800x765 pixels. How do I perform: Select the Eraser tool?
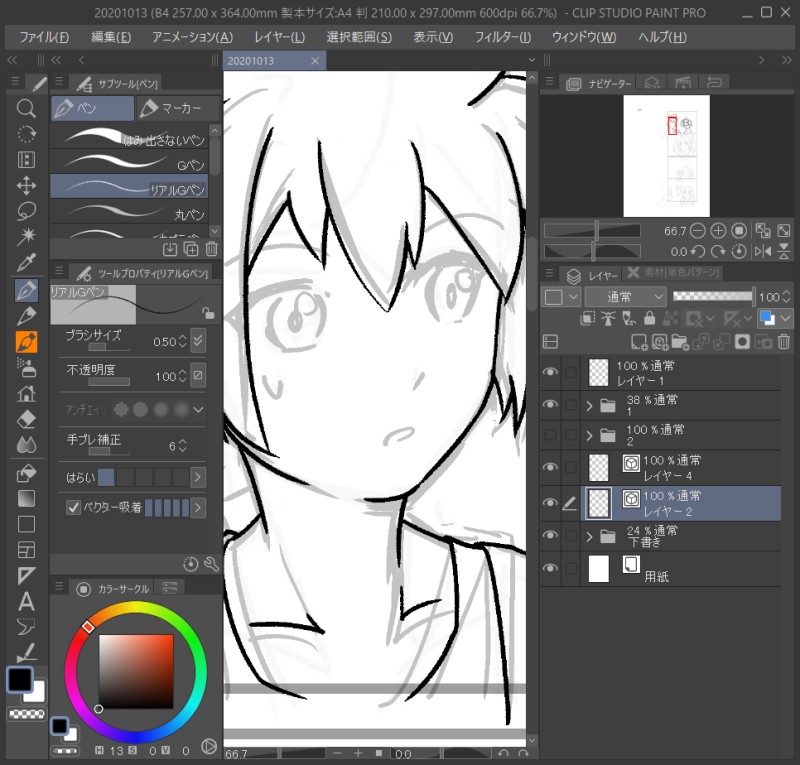click(x=26, y=419)
